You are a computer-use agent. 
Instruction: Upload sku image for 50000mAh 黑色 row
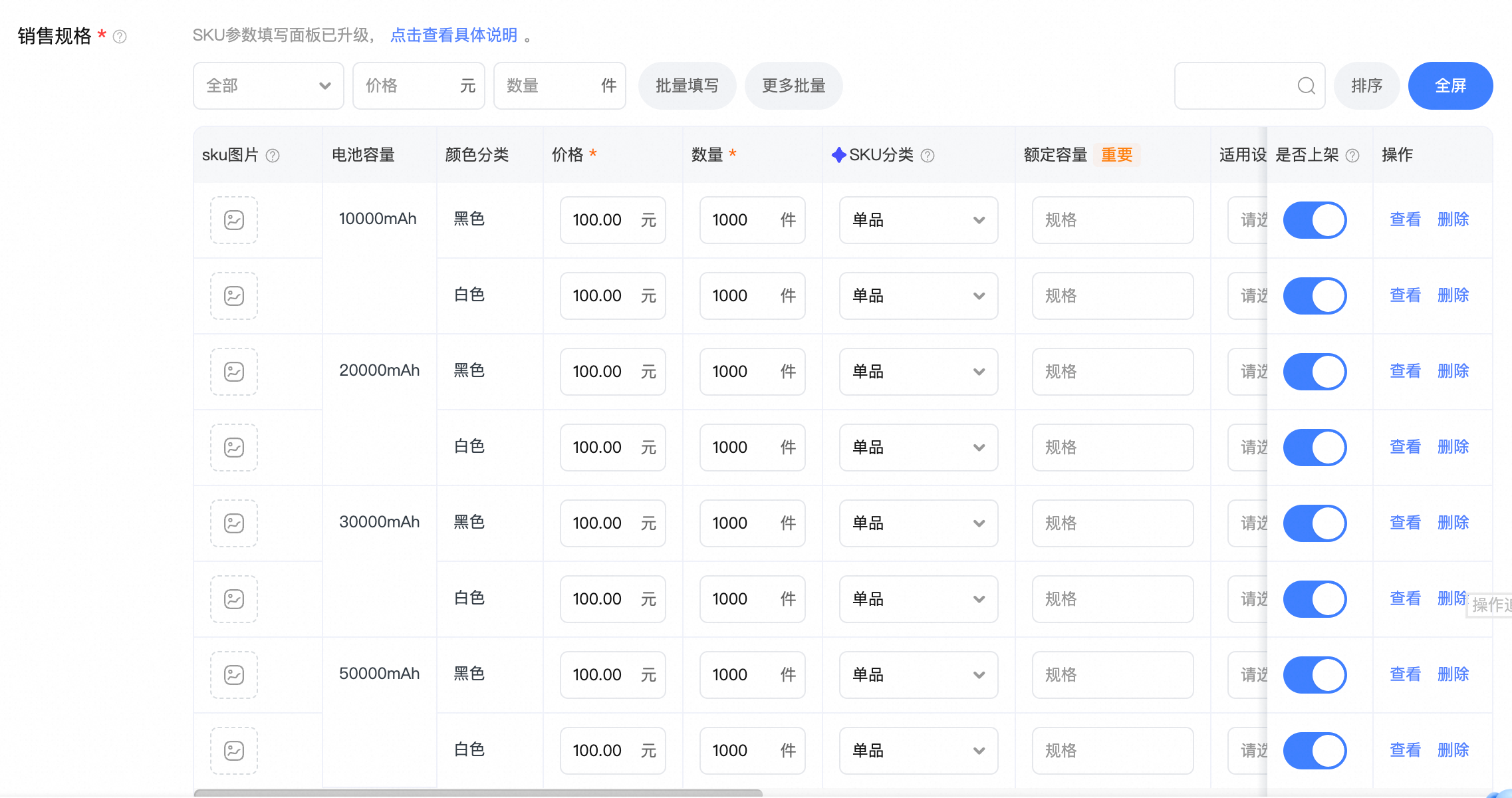234,675
